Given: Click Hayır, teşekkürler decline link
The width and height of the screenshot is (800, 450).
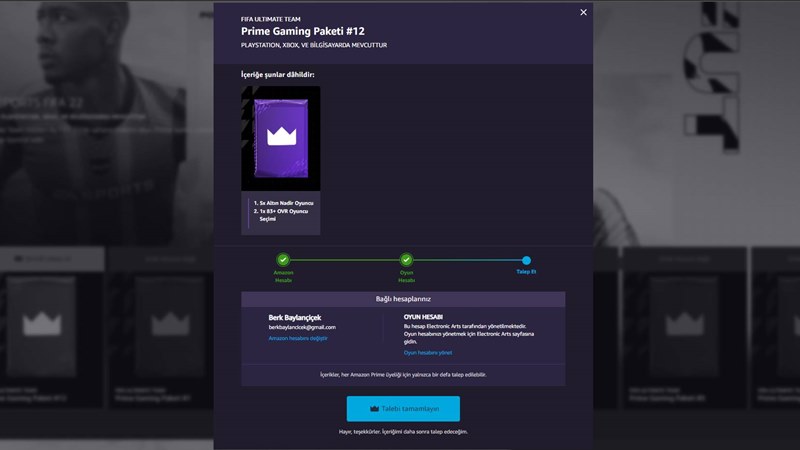Looking at the screenshot, I should click(x=403, y=432).
